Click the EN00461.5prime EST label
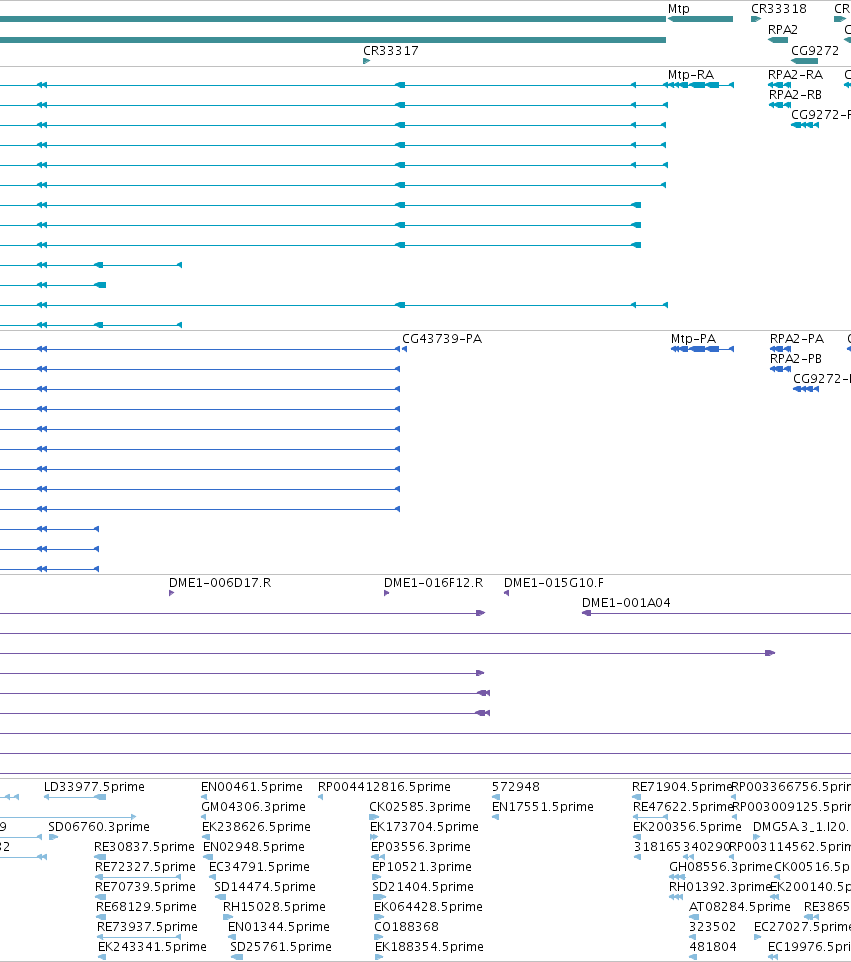Screen dimensions: 851x962 (252, 787)
